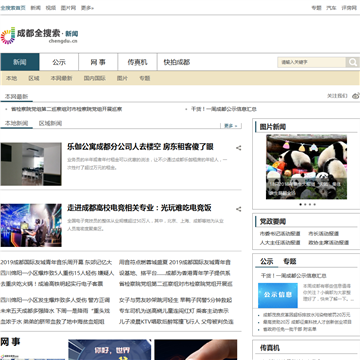The image size is (360, 360).
Task: Select 专题 in the sub navigation bar
Action: pyautogui.click(x=145, y=78)
